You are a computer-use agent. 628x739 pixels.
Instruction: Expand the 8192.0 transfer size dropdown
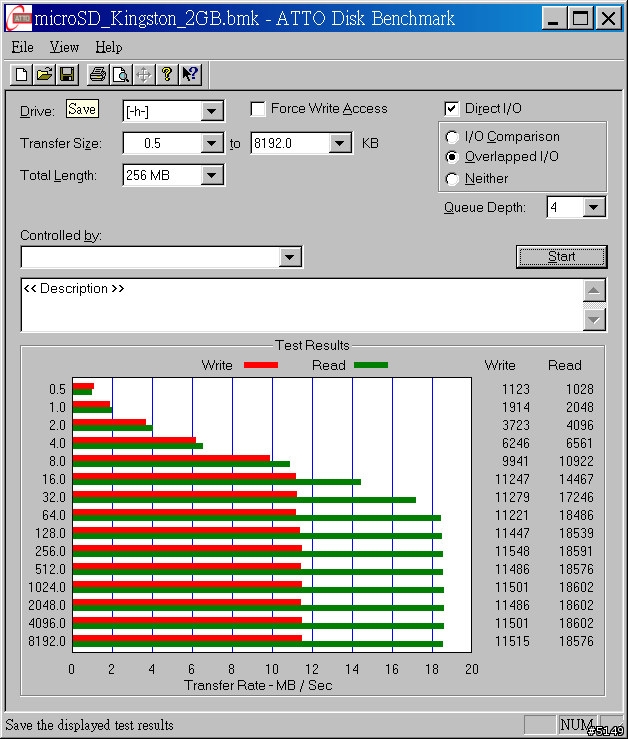339,143
